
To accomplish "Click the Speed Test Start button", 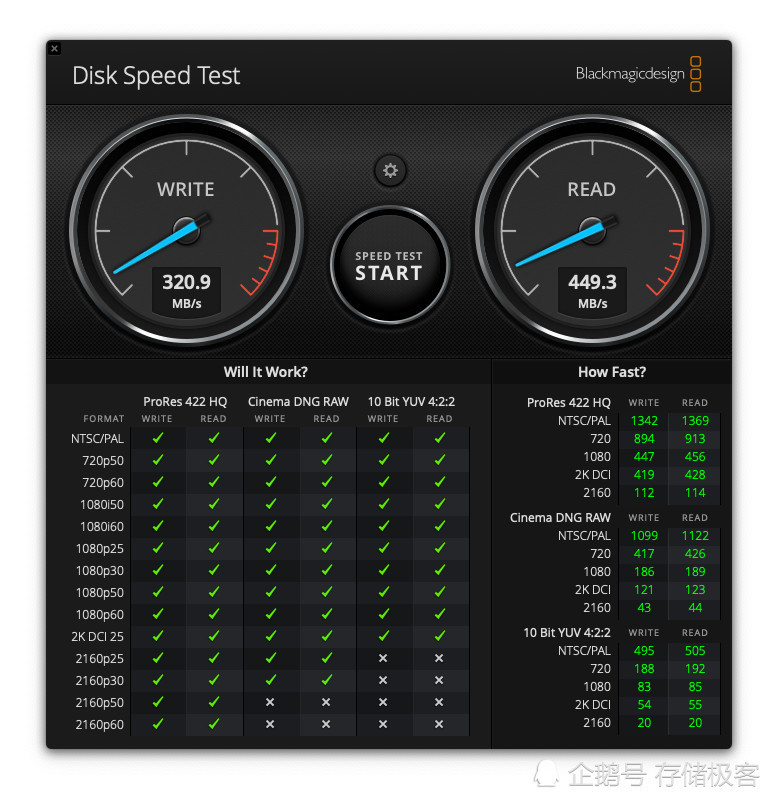I will pyautogui.click(x=389, y=265).
